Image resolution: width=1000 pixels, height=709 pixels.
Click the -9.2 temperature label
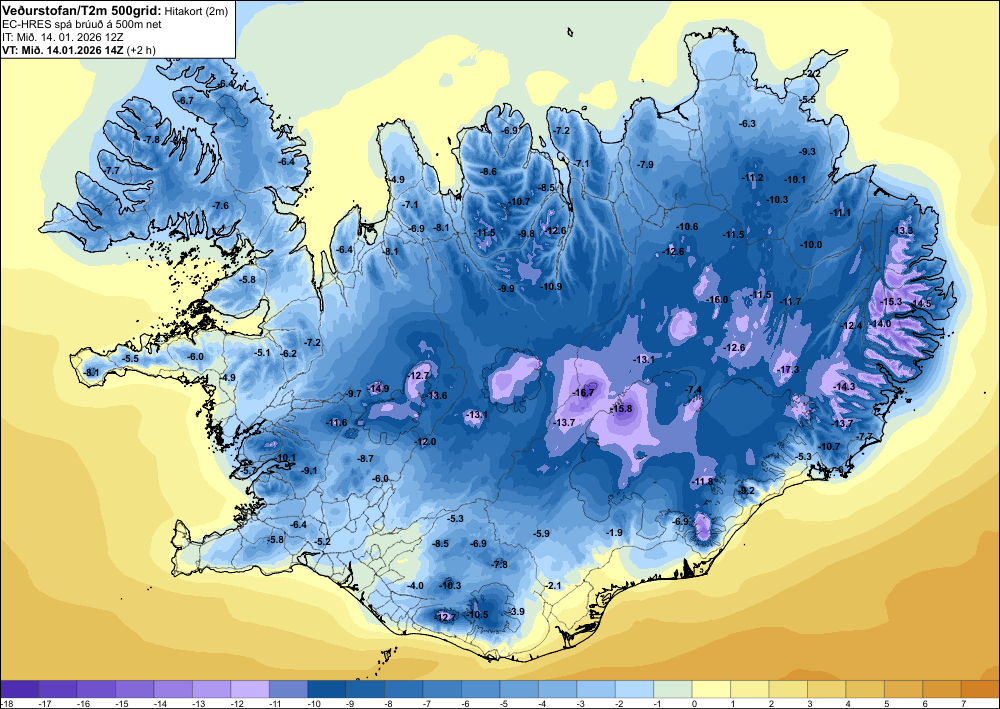click(x=746, y=490)
